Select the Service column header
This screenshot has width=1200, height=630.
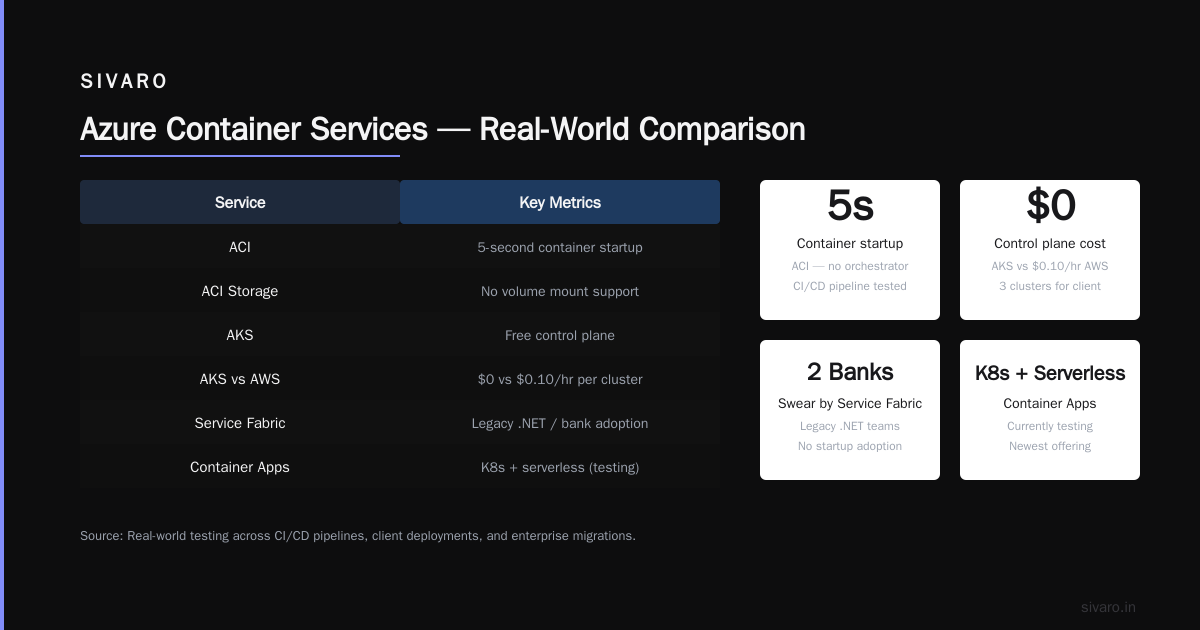pos(240,202)
